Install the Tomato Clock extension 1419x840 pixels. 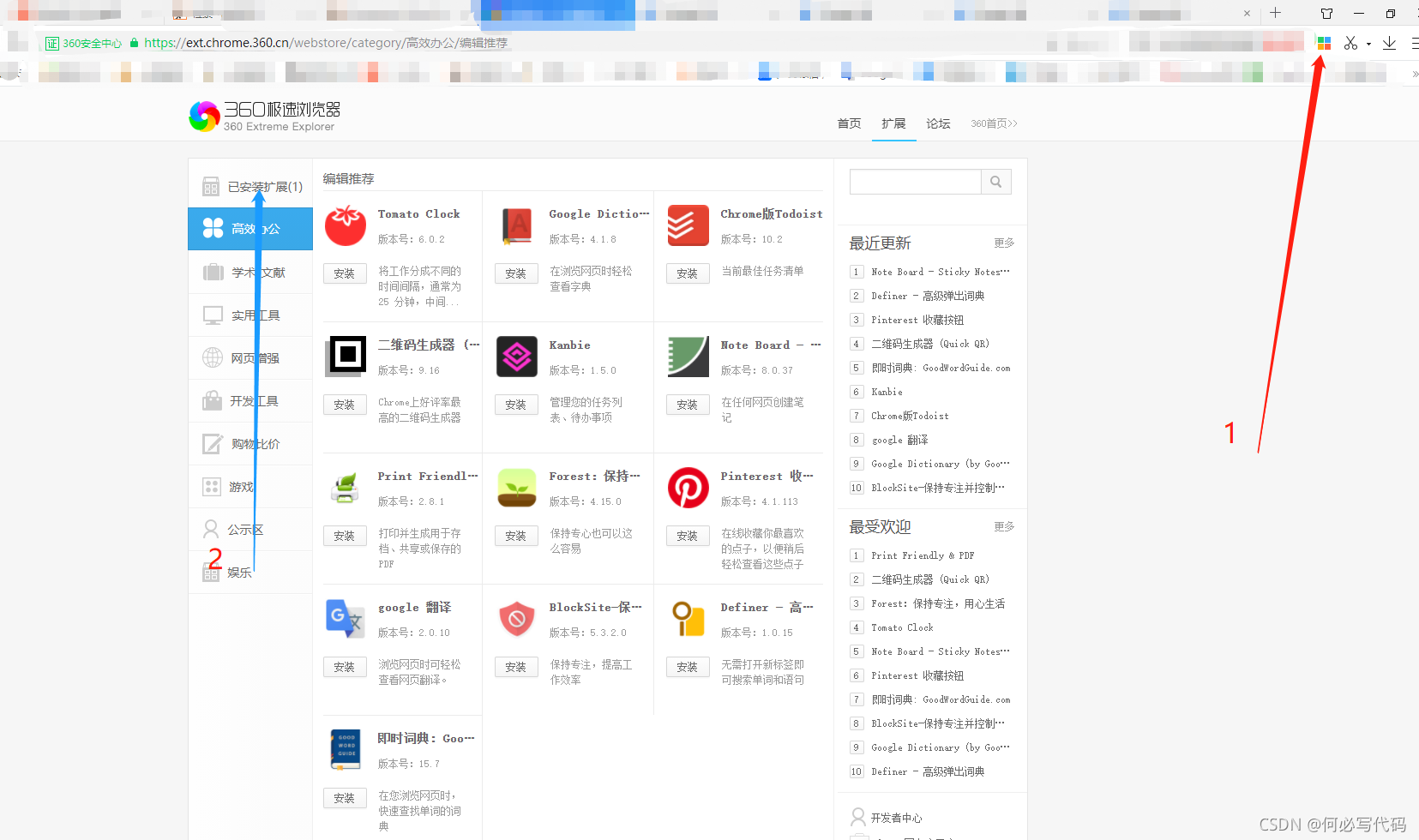[x=345, y=273]
